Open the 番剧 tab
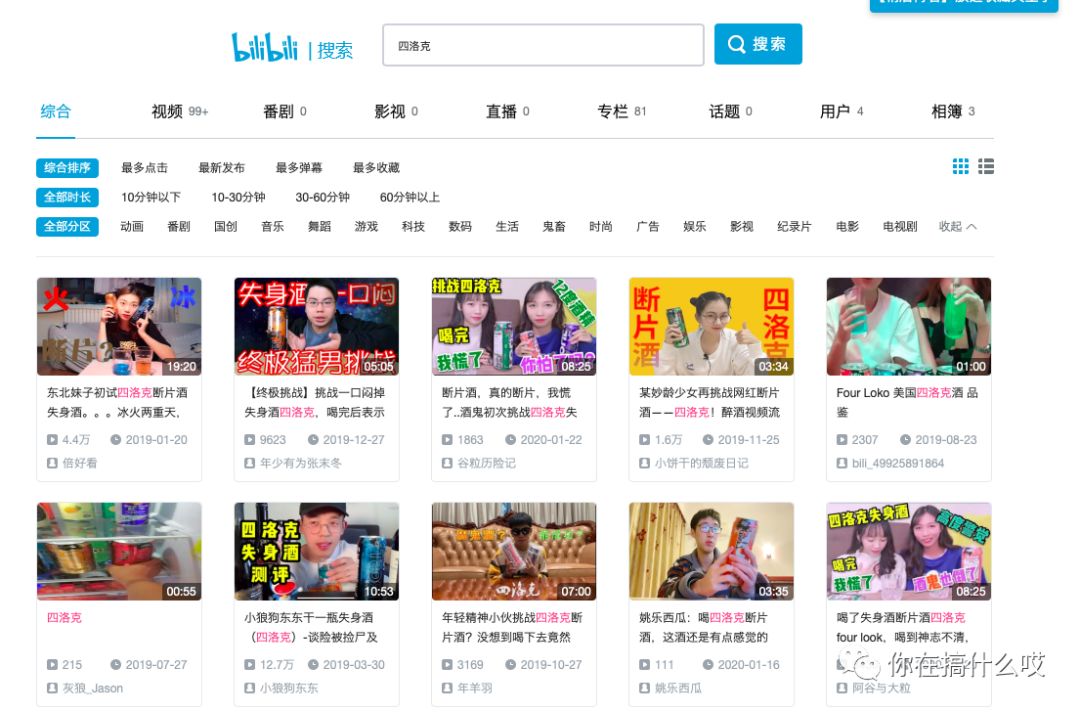This screenshot has width=1080, height=712. pos(284,112)
